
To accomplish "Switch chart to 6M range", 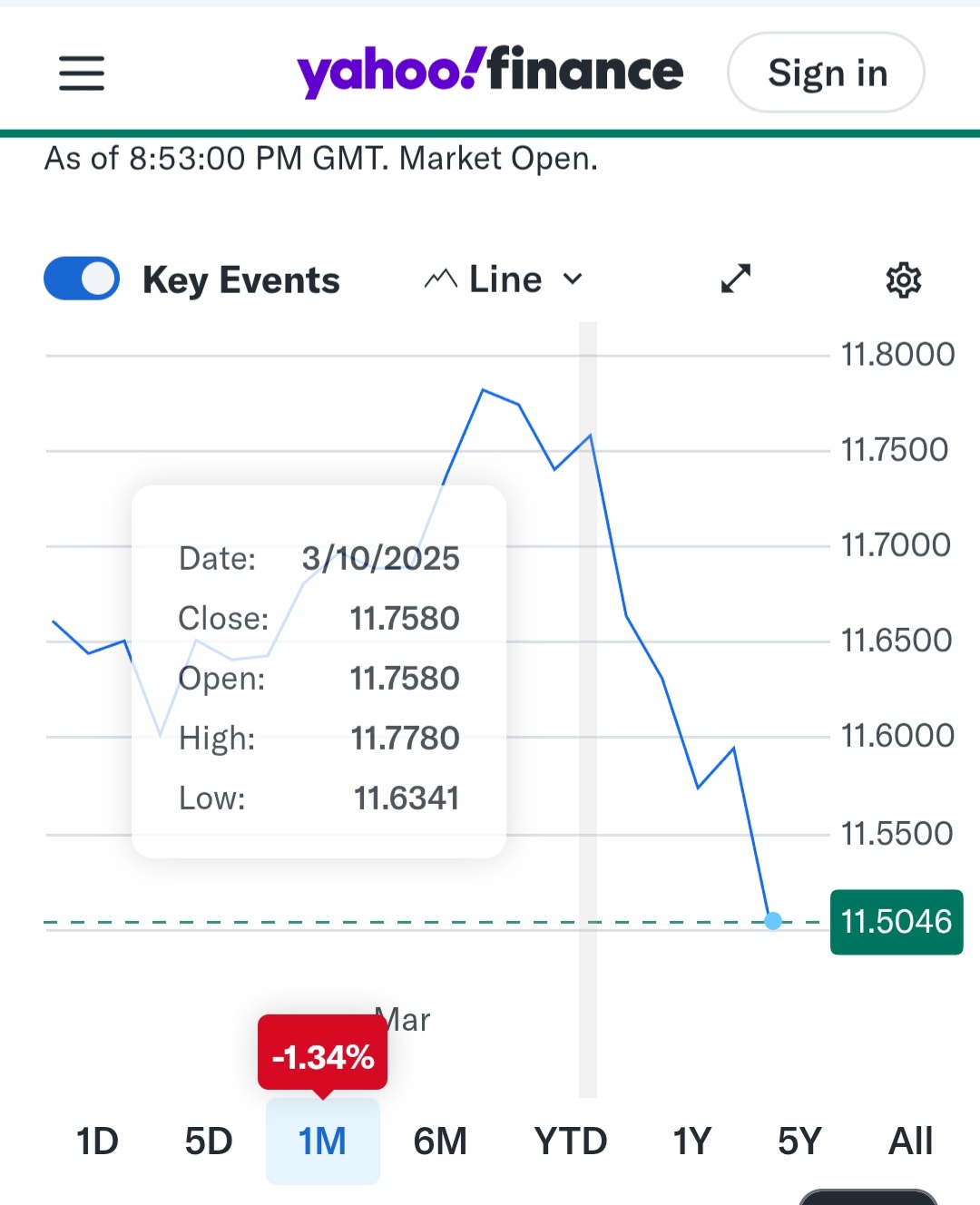I will tap(440, 1141).
